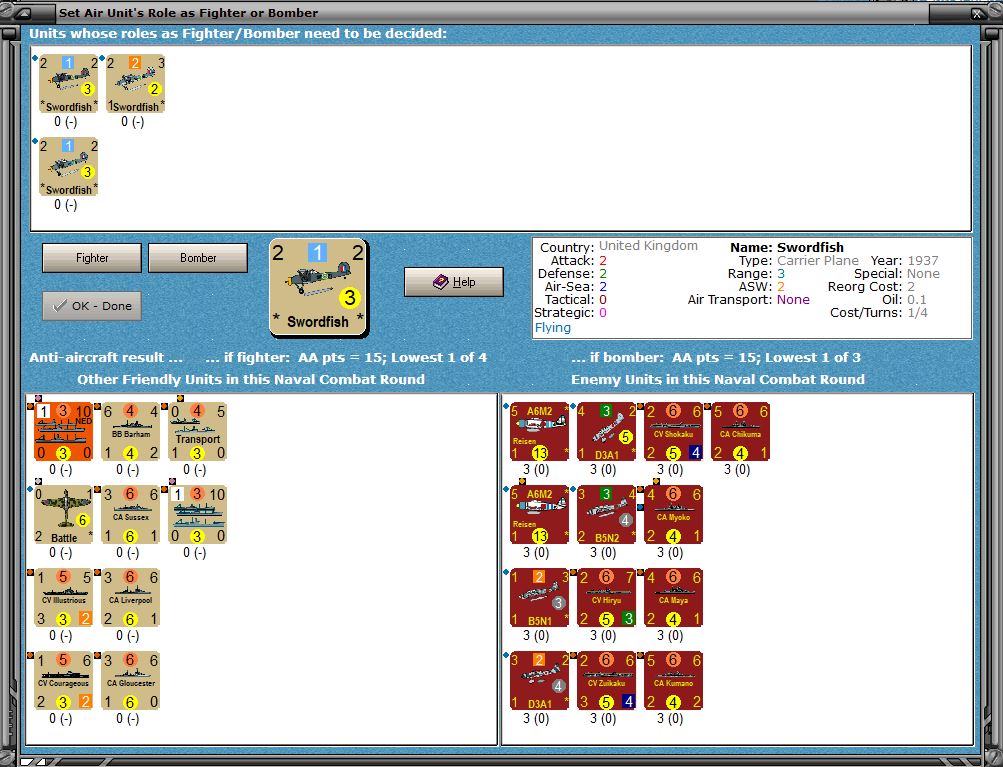Select the A6M2 Reisen counter beside D3A1
Screen dimensions: 1003x767
click(539, 431)
